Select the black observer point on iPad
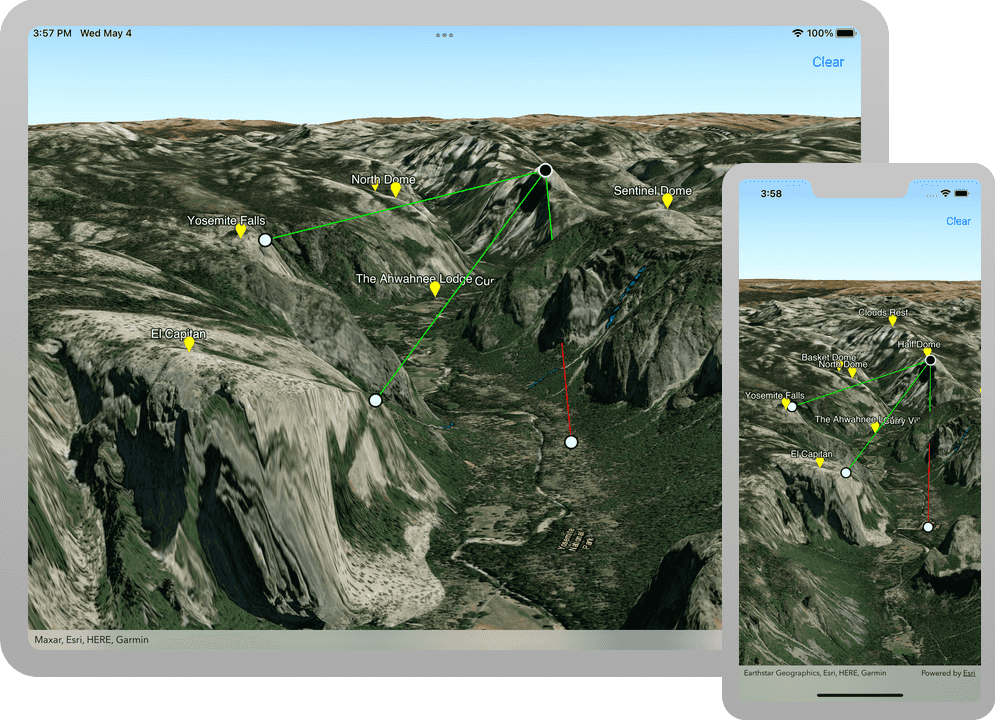The height and width of the screenshot is (720, 995). pos(545,170)
